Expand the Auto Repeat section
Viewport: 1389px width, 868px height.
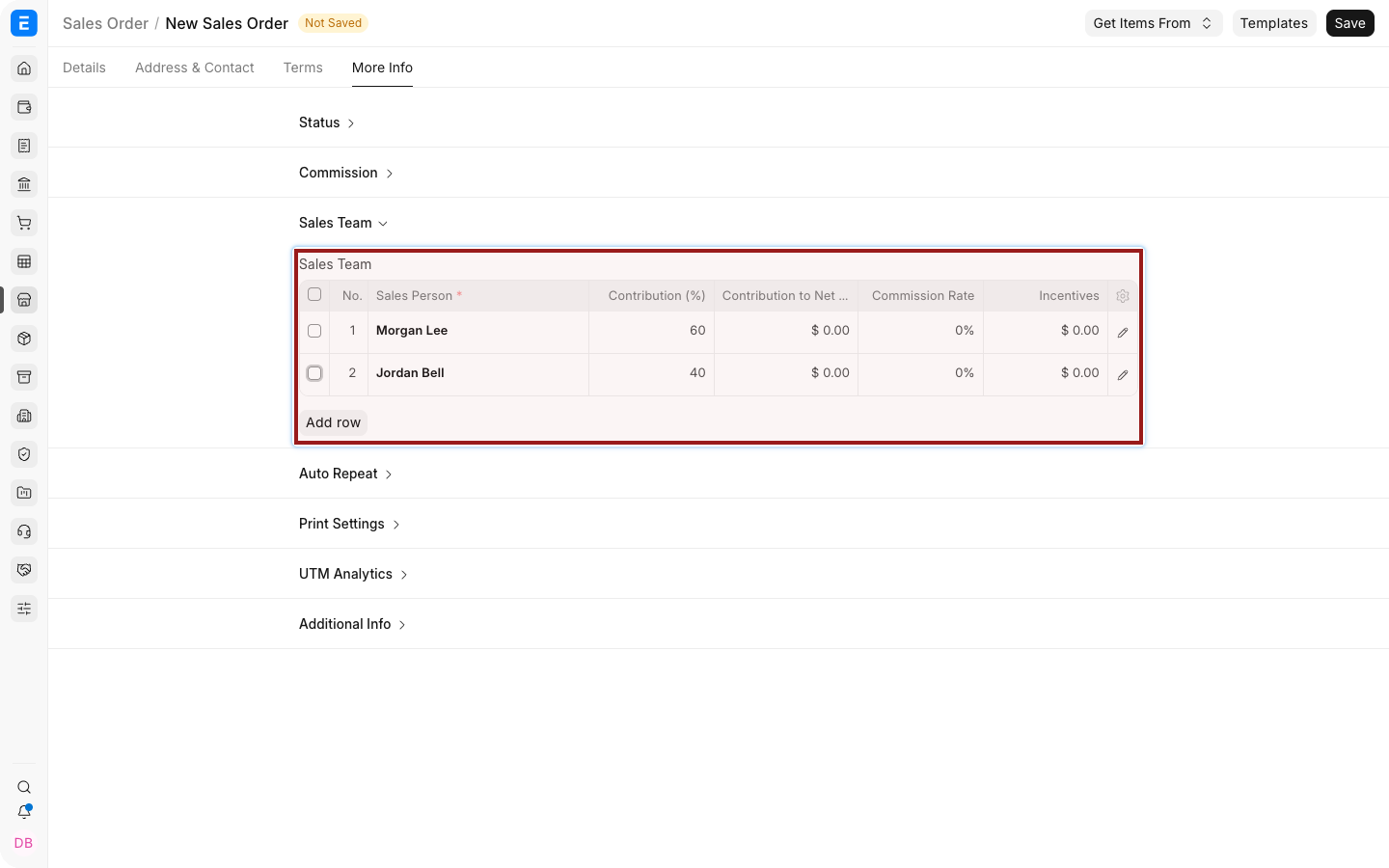coord(346,474)
